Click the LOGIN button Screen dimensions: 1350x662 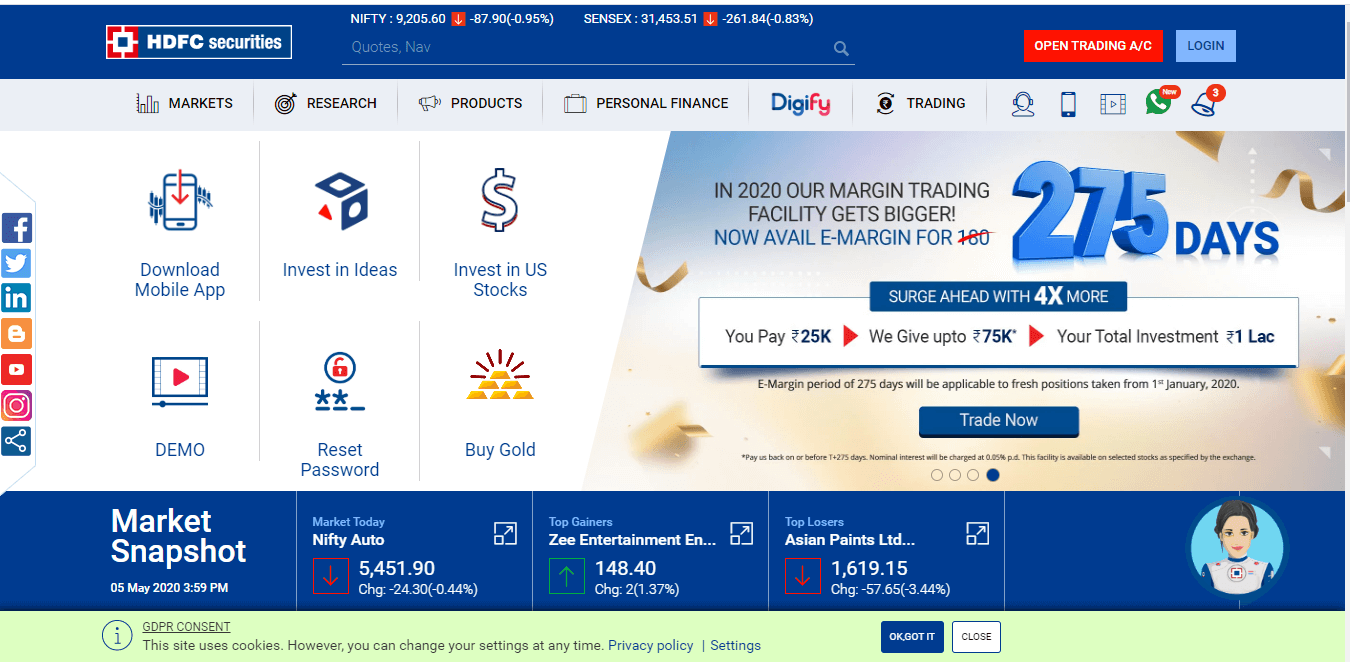click(1206, 46)
